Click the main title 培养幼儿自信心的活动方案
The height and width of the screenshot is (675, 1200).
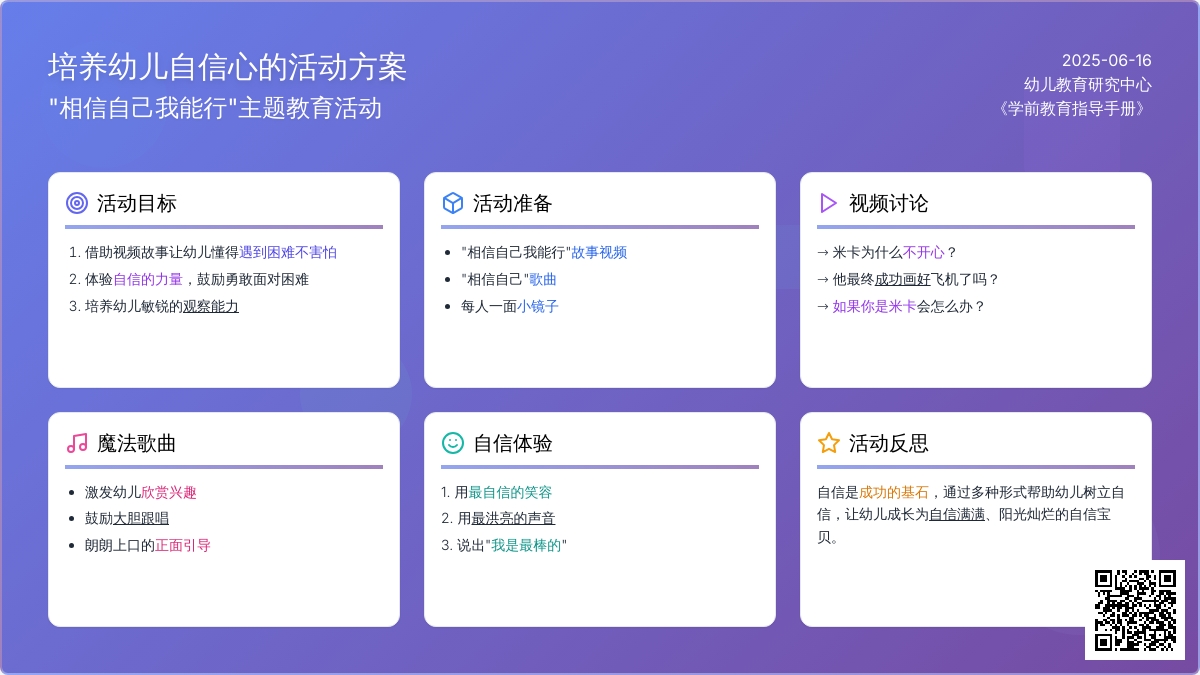click(x=228, y=67)
